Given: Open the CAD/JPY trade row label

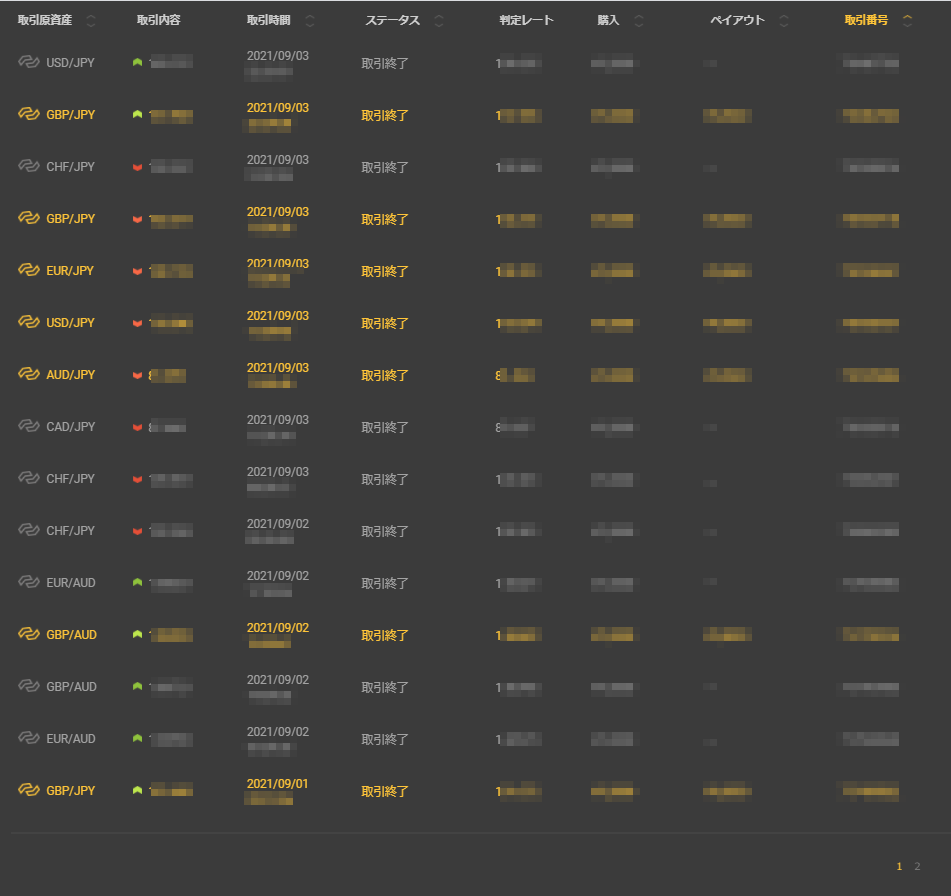Looking at the screenshot, I should pos(70,426).
